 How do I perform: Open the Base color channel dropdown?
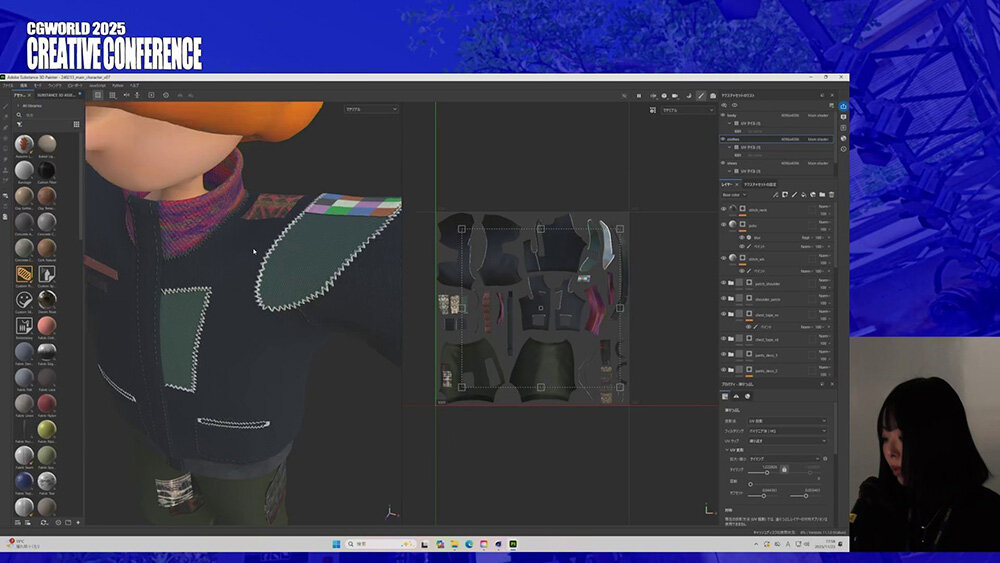pos(738,194)
